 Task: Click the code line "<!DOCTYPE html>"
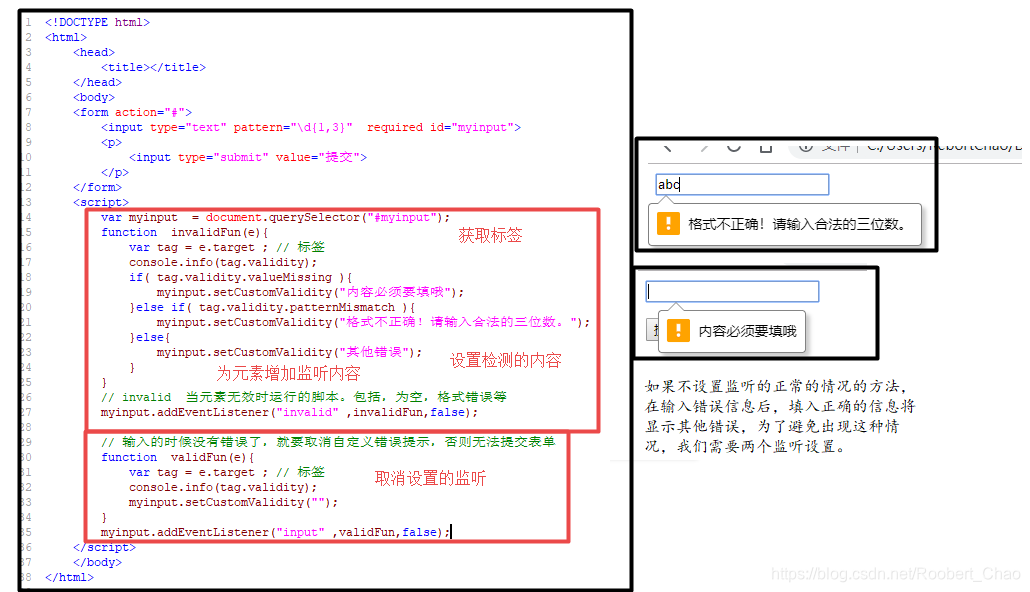point(97,22)
